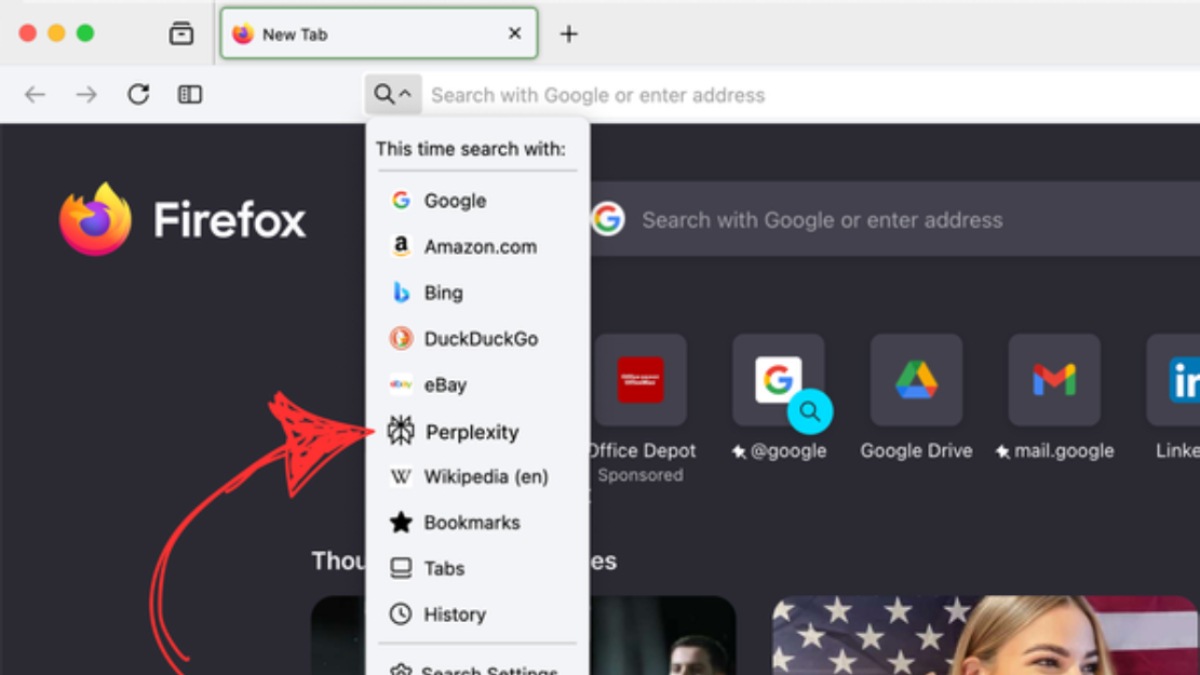Collapse the search engine switcher dropdown
1200x675 pixels.
pos(393,95)
